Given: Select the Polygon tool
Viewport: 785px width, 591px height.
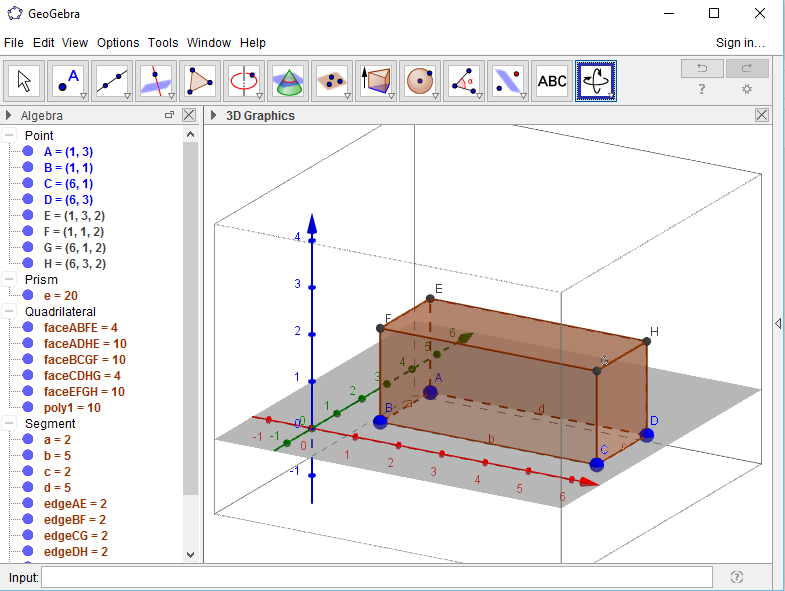Looking at the screenshot, I should pos(200,81).
